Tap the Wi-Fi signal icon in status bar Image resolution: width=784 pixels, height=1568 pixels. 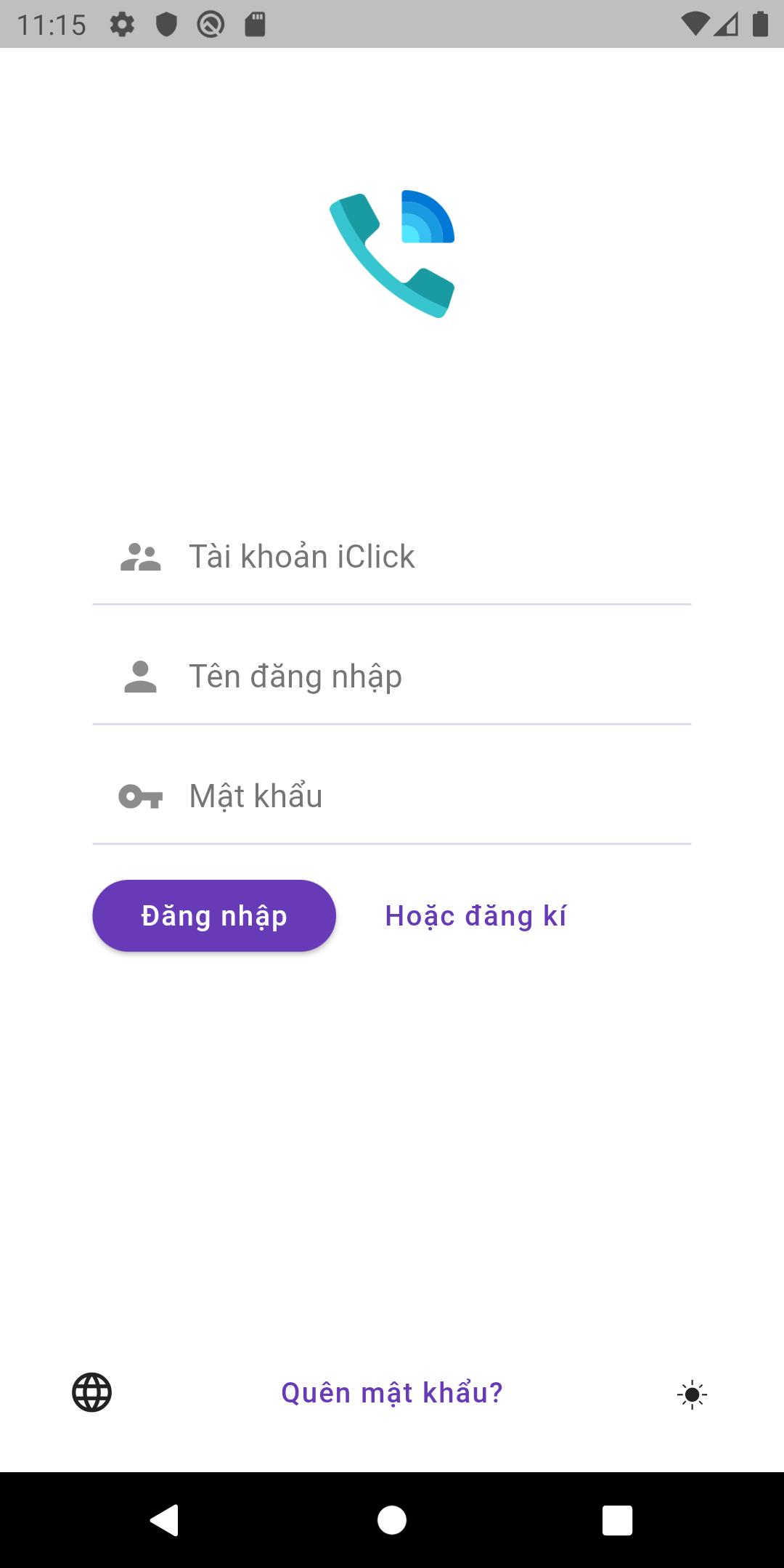coord(695,25)
